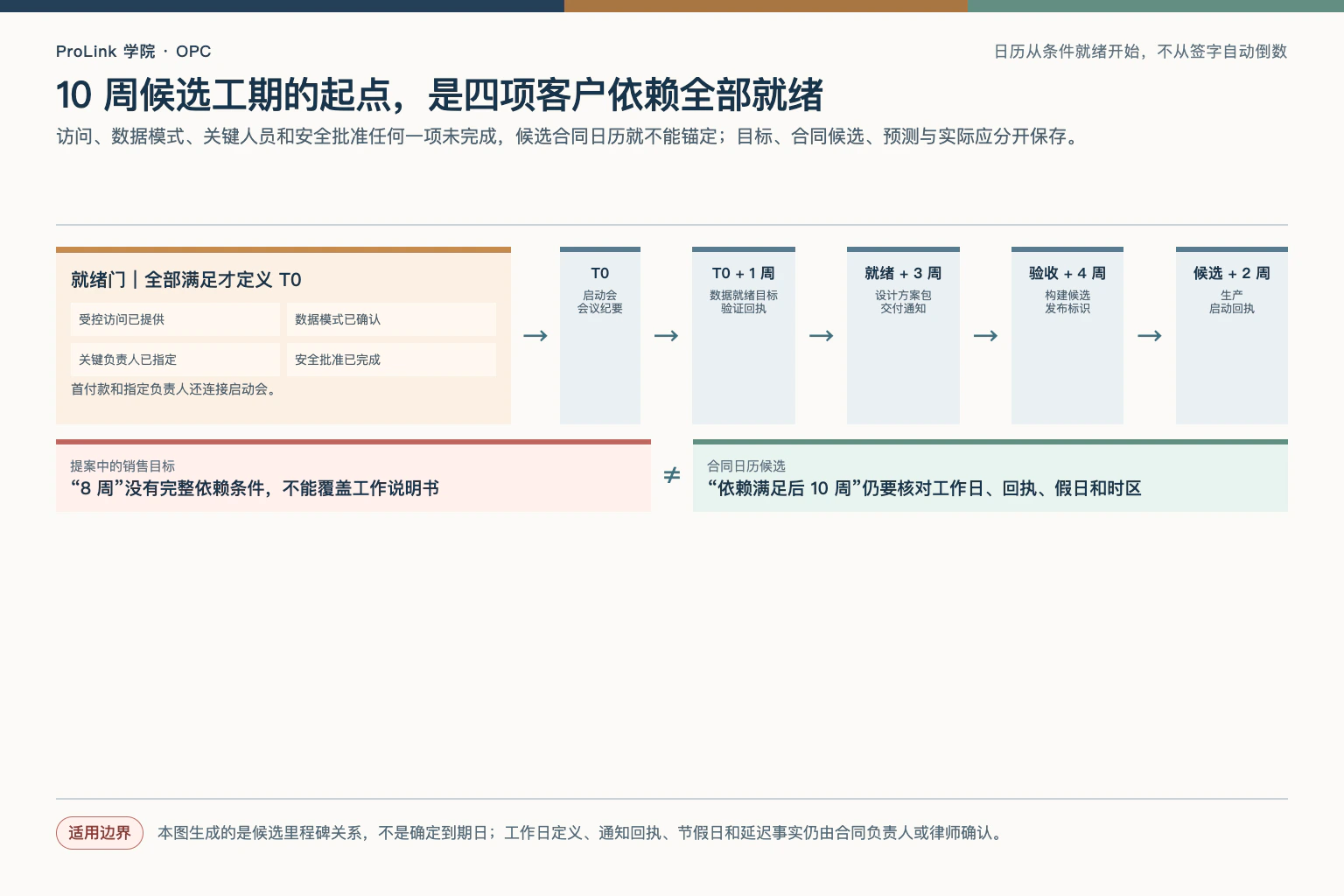Select the note 首付款和指定负责人还连接启动会。
1344x896 pixels.
[x=176, y=389]
